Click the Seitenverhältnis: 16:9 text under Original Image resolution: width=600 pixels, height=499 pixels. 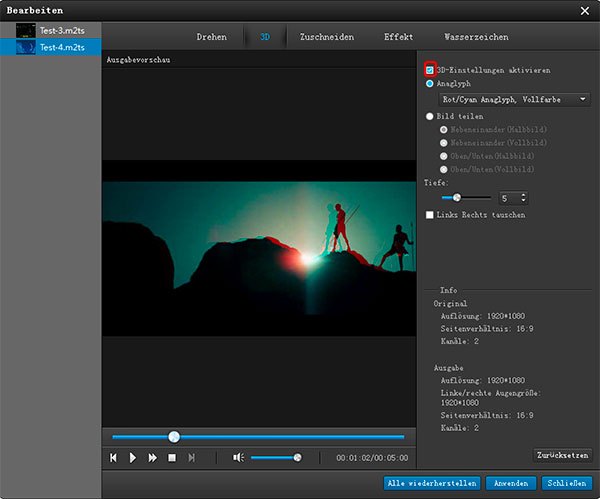click(x=487, y=329)
